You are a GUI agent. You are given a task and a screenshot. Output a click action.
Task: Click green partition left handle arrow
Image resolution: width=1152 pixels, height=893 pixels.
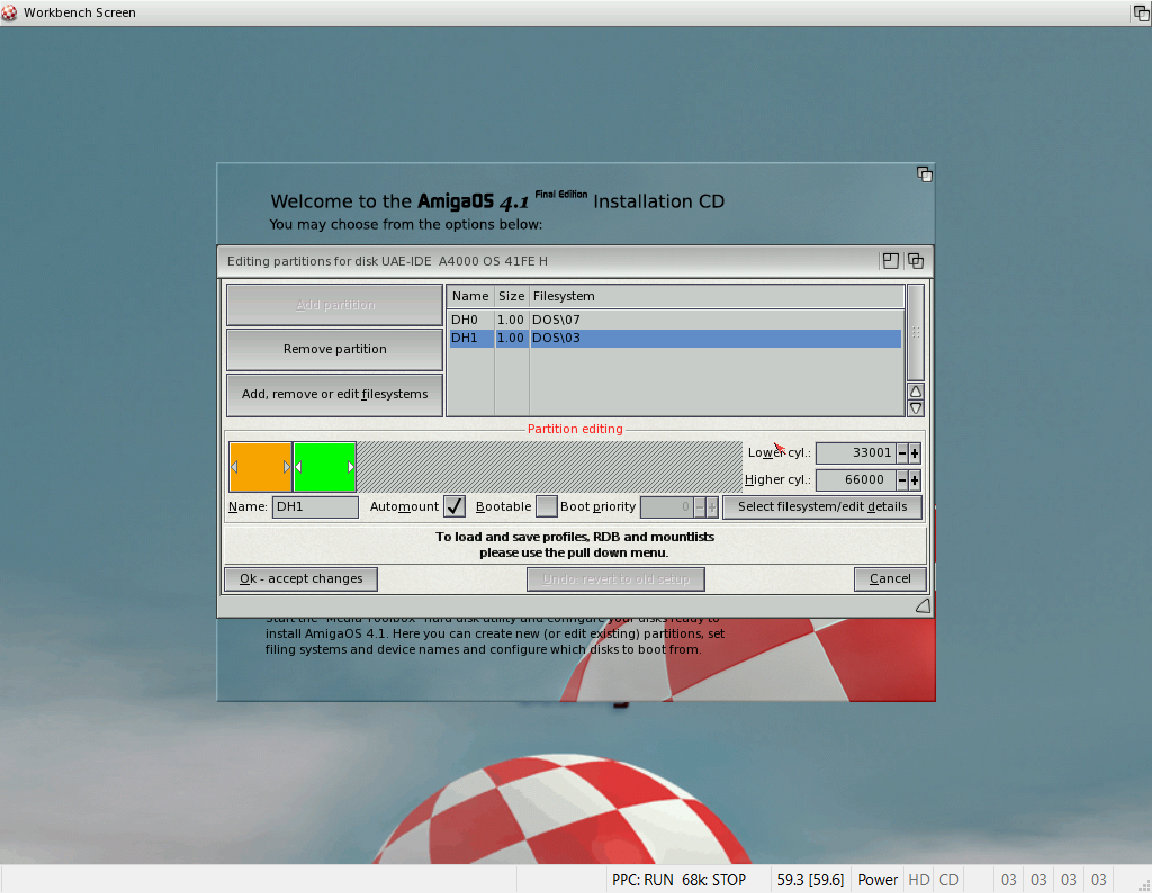click(299, 467)
